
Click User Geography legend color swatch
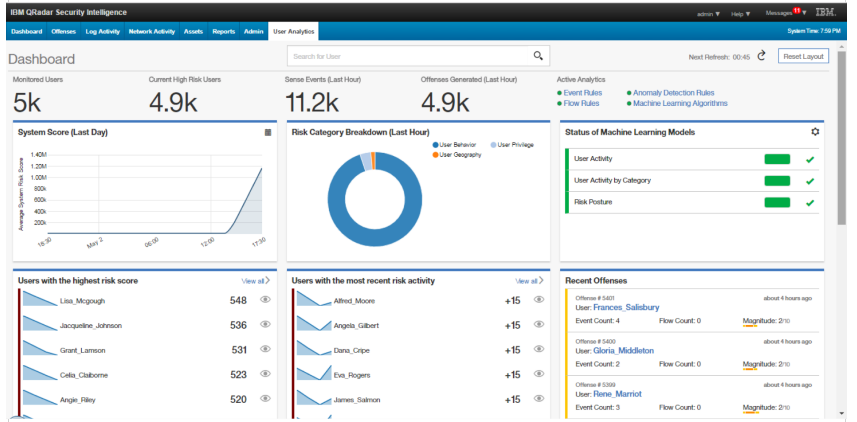[435, 155]
